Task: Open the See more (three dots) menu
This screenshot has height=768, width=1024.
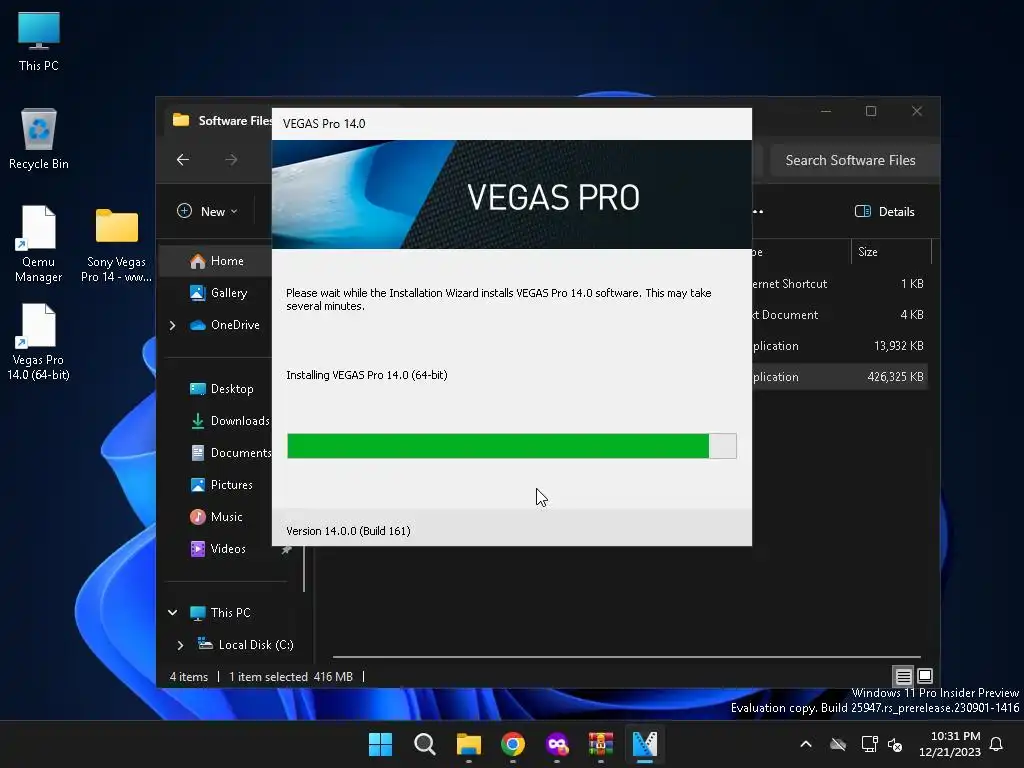Action: 758,212
